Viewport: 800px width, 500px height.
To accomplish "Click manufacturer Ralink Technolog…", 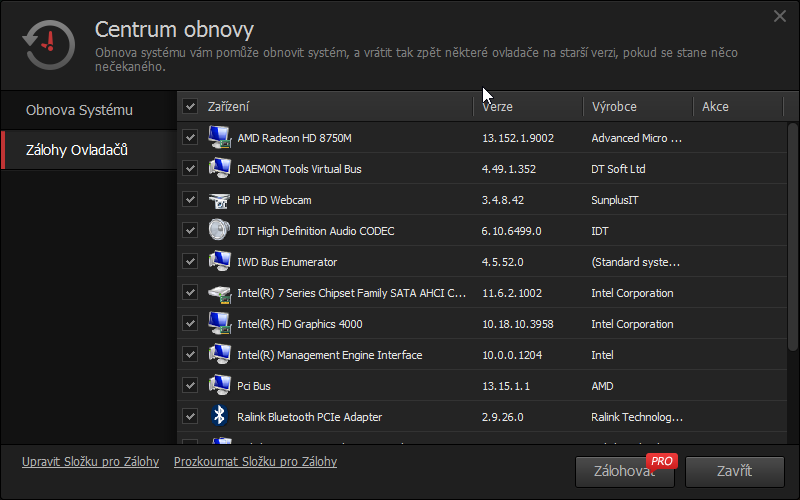I will click(637, 417).
